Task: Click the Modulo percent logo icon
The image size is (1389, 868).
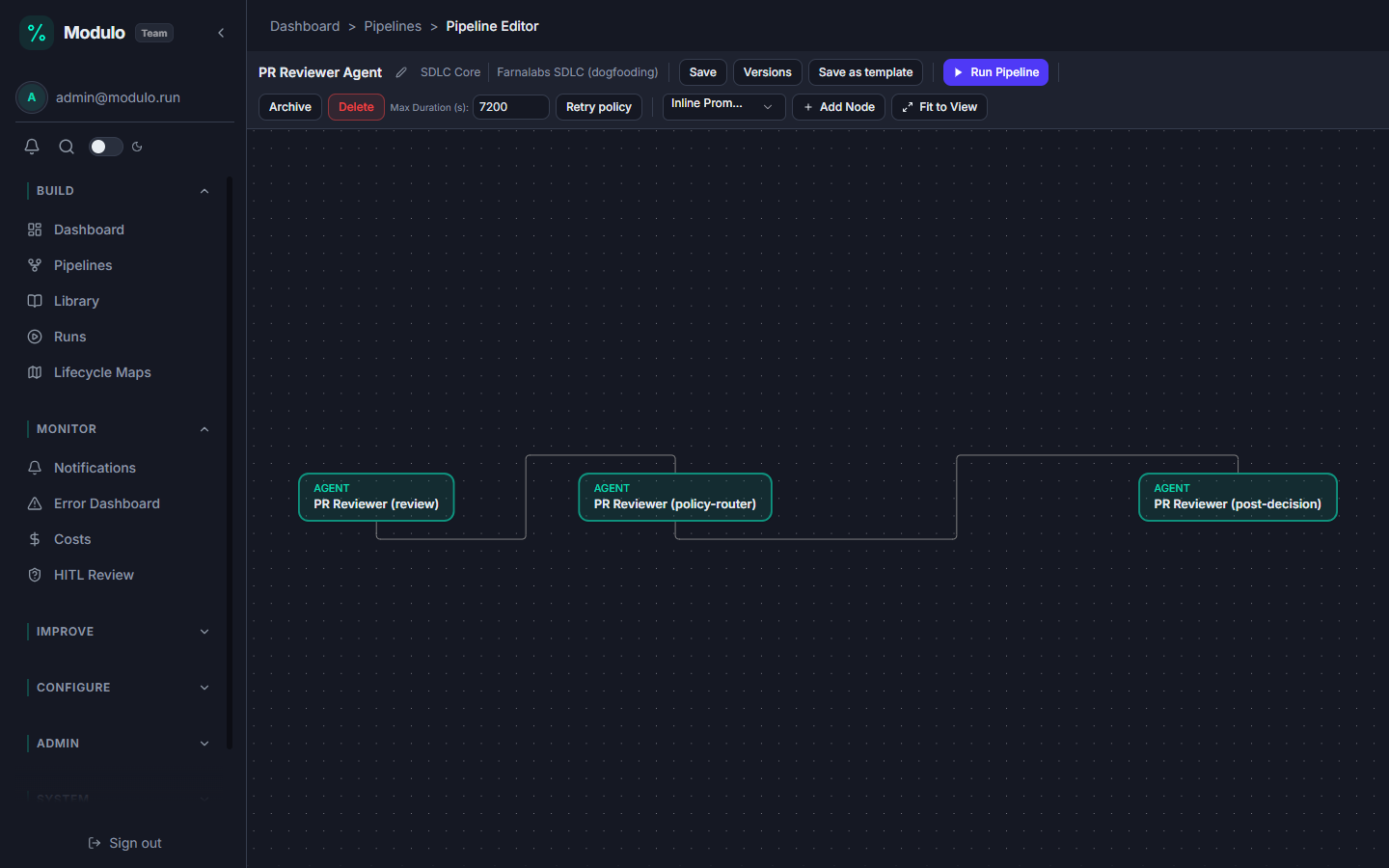Action: [37, 33]
